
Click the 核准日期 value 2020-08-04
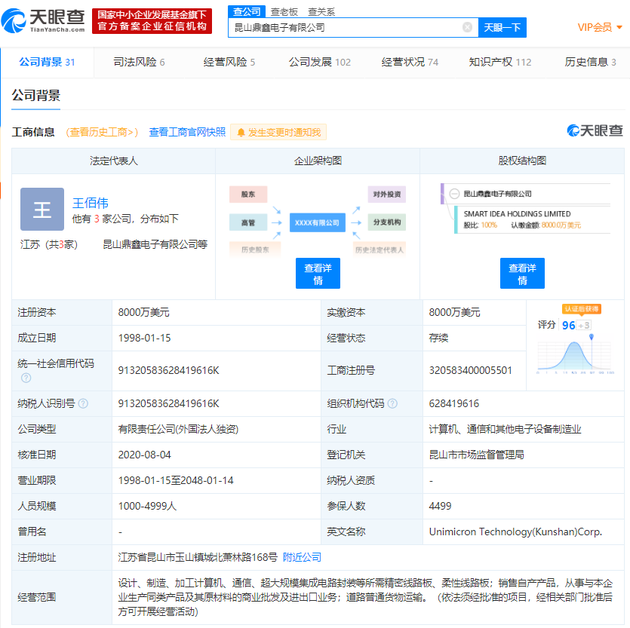click(x=144, y=455)
